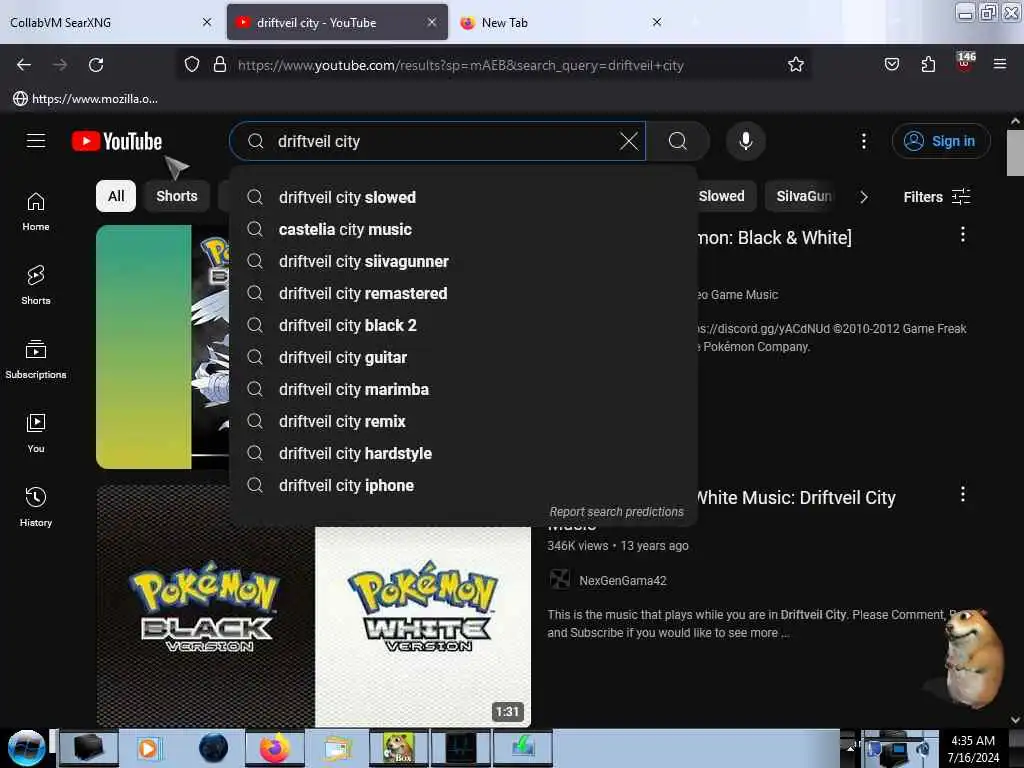Screen dimensions: 1024x768
Task: Start voice search with the microphone icon
Action: [x=746, y=141]
